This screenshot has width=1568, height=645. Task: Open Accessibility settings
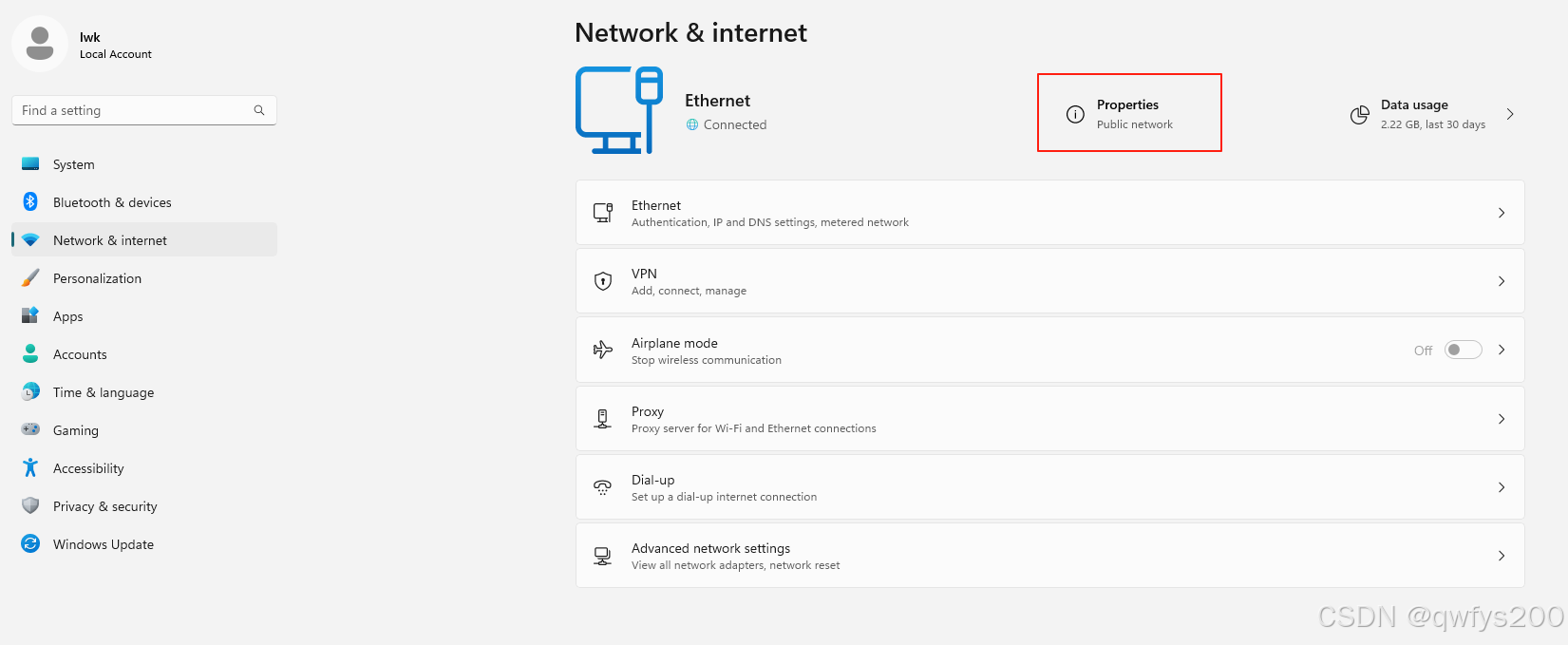click(144, 468)
